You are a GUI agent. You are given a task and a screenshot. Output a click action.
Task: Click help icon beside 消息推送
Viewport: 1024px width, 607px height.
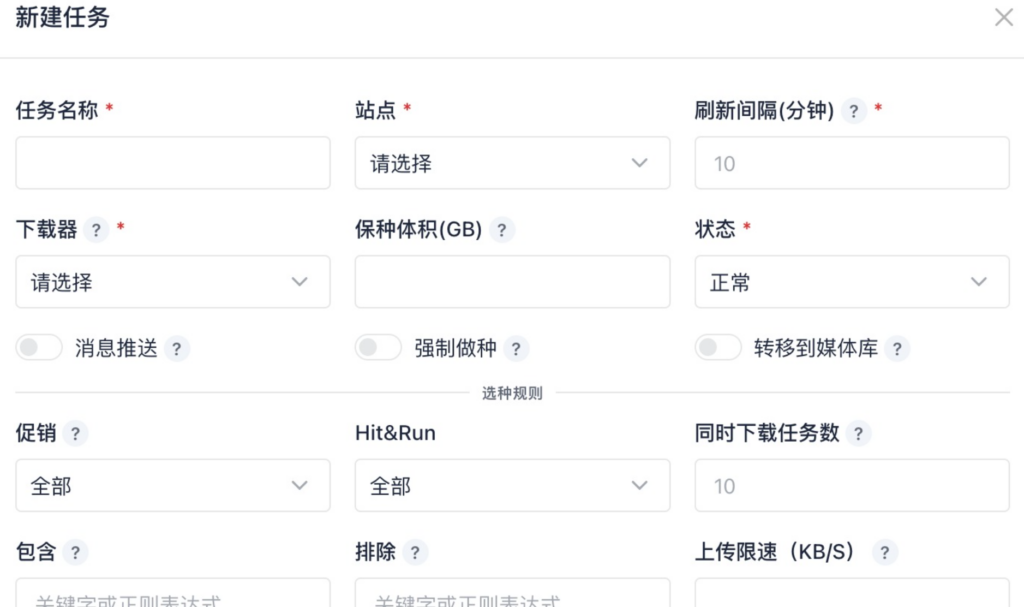click(x=176, y=349)
